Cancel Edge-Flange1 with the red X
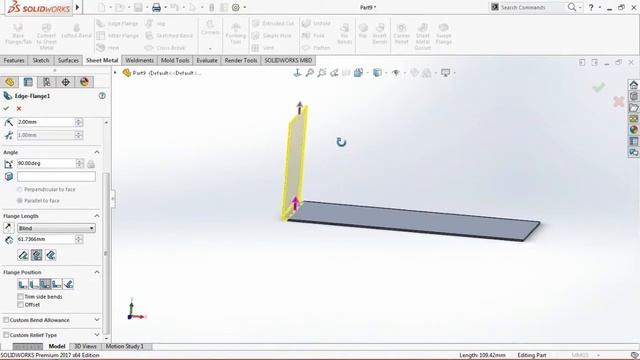Image resolution: width=640 pixels, height=360 pixels. click(x=19, y=109)
